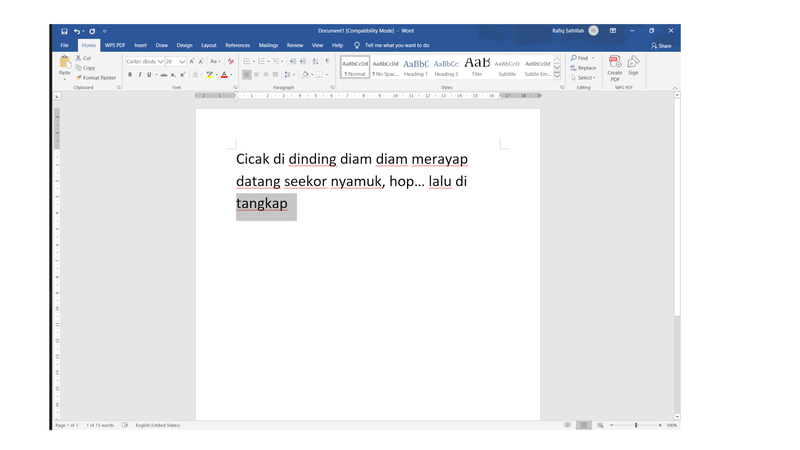Center the paragraph text
Screen dimensions: 800x450
pos(256,75)
